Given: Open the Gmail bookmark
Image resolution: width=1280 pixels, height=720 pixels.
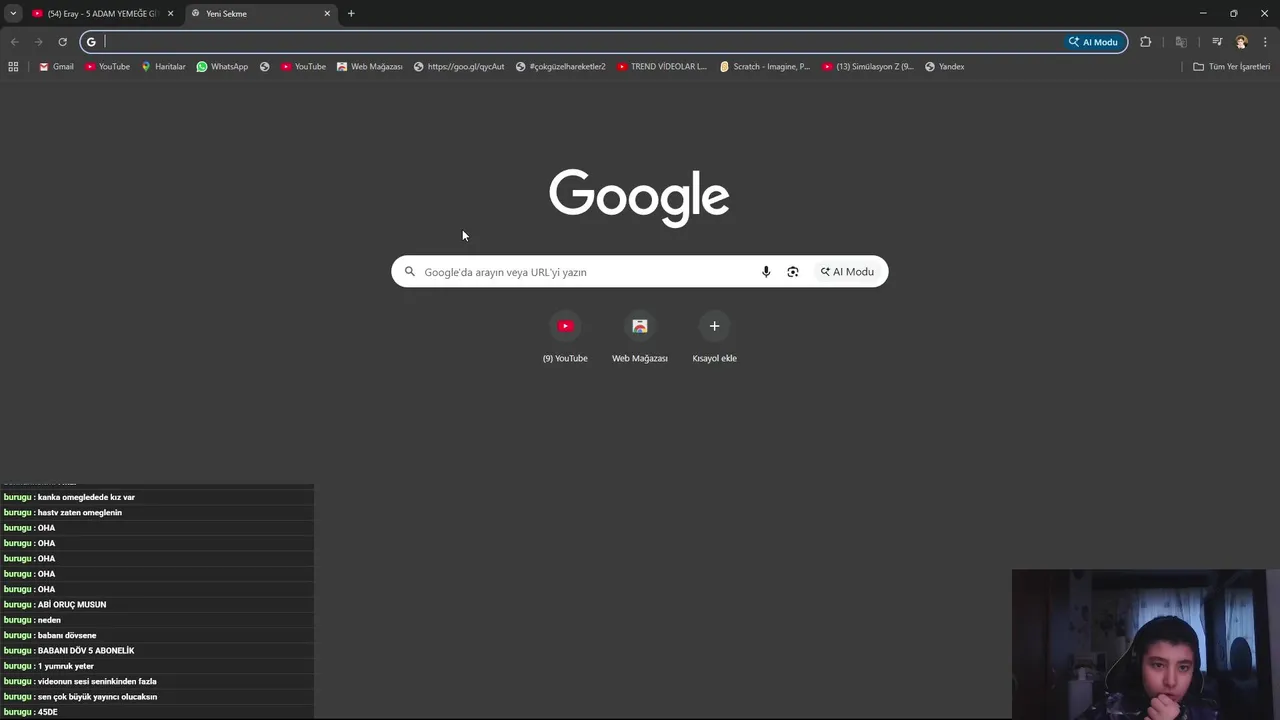Looking at the screenshot, I should [x=56, y=67].
